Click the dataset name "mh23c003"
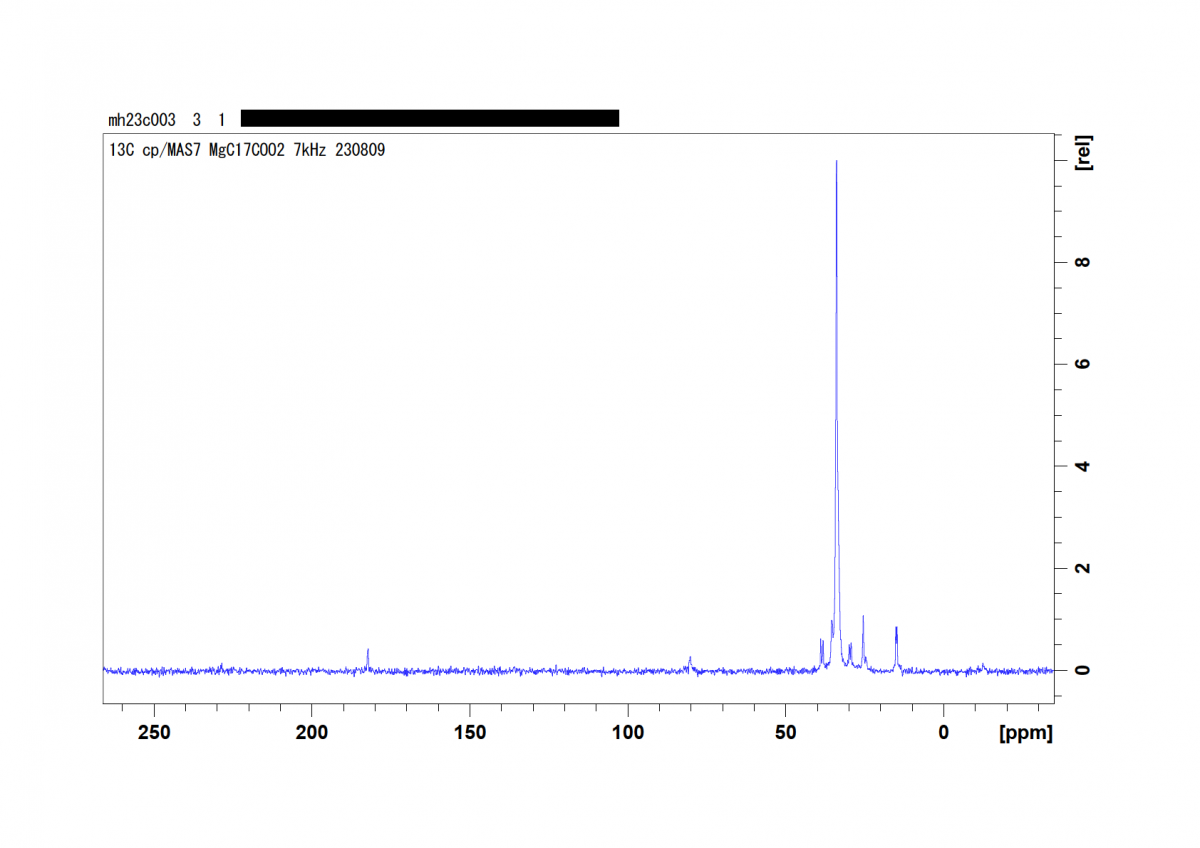 pyautogui.click(x=142, y=120)
